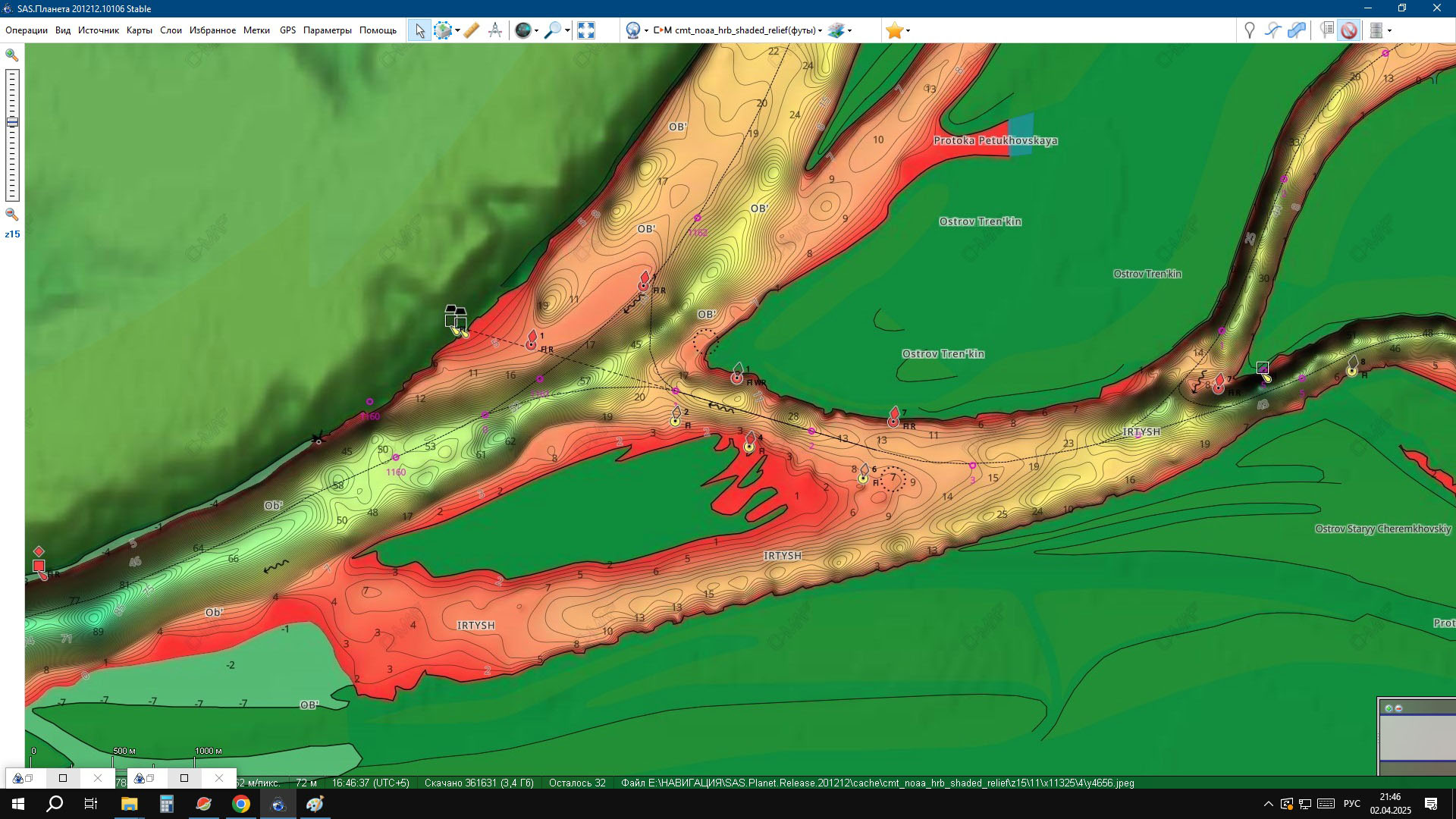Open Chrome from the Windows taskbar
The image size is (1456, 819).
tap(240, 805)
